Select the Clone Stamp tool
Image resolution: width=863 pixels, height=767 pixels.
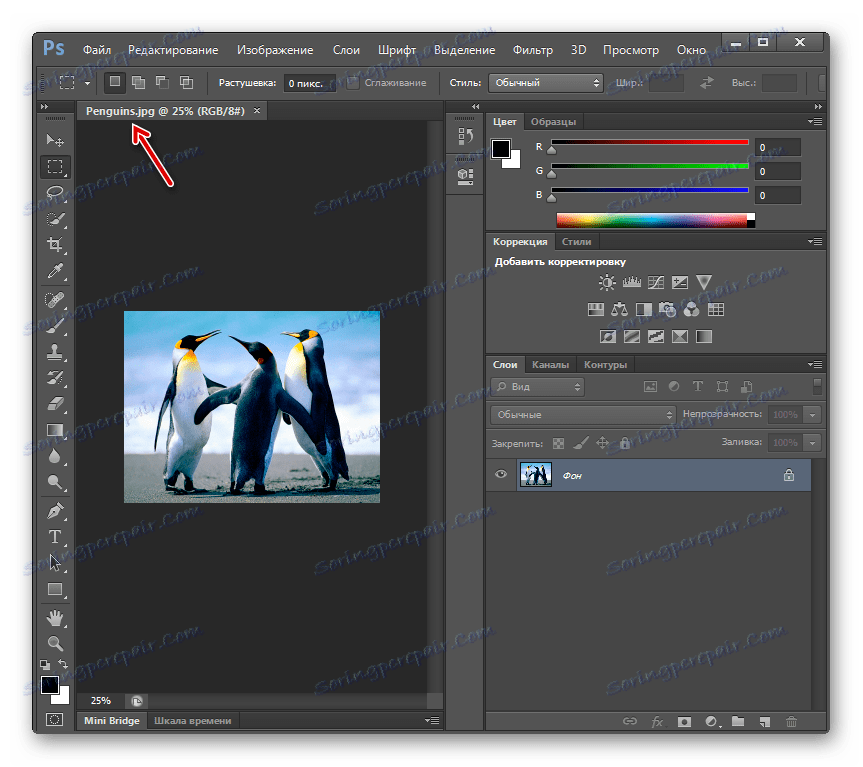click(x=54, y=352)
